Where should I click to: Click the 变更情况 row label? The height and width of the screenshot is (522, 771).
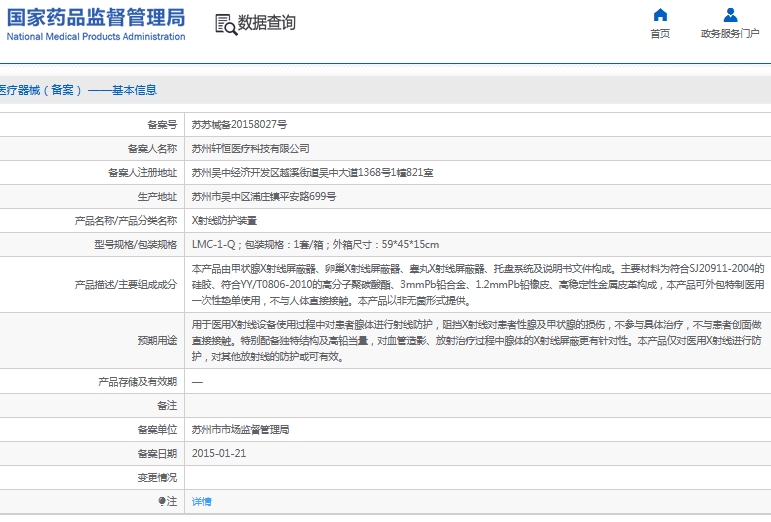click(157, 477)
